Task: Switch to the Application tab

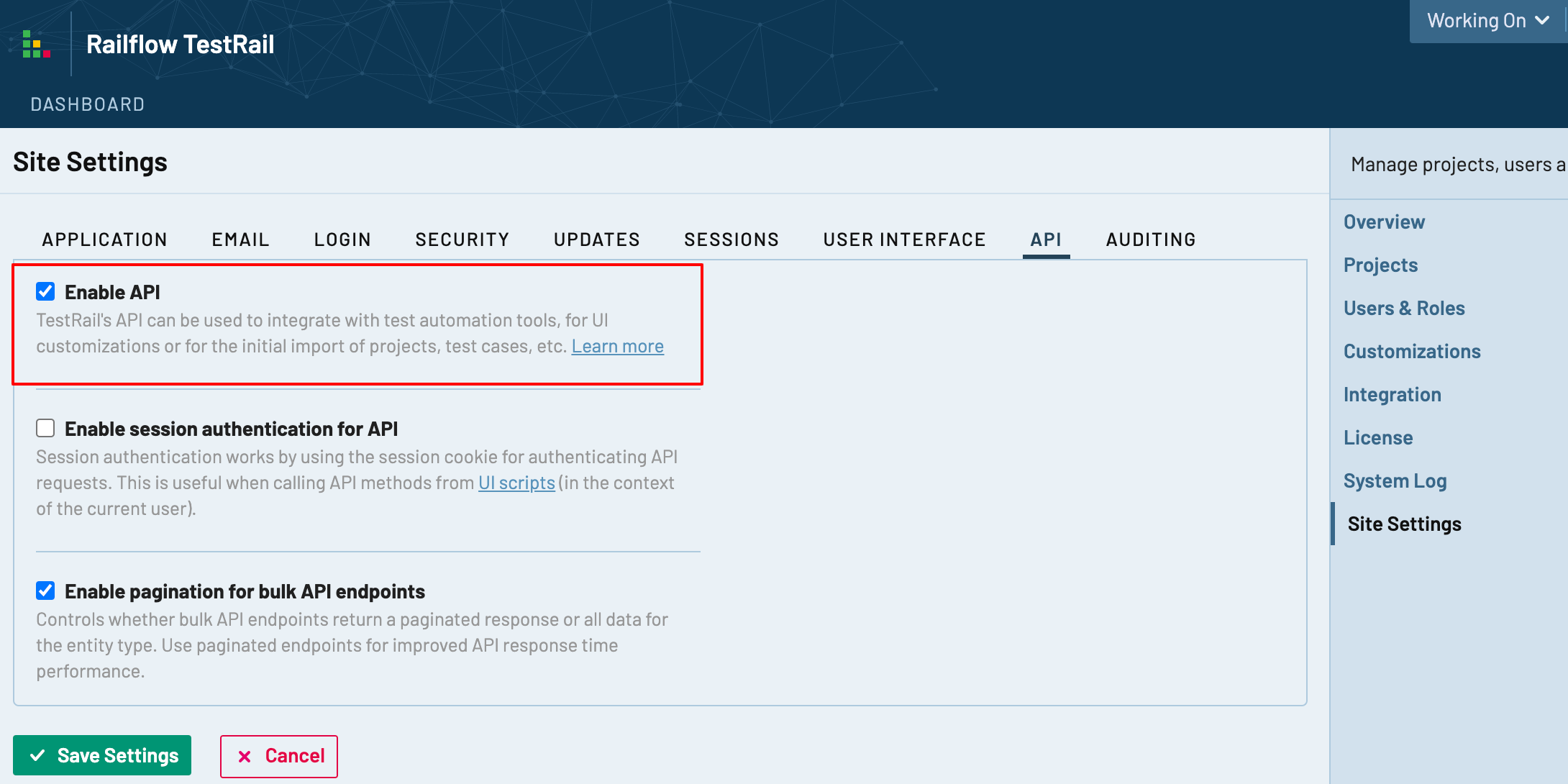Action: (x=105, y=240)
